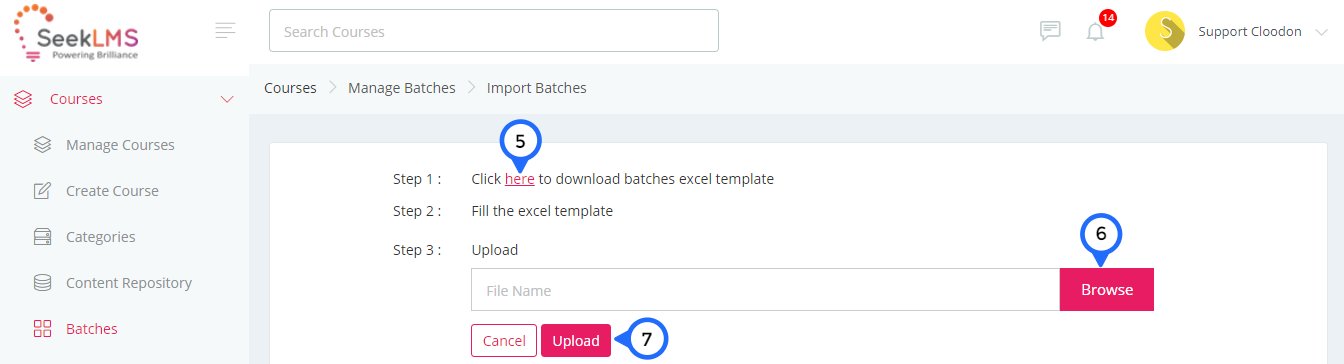Collapse the Courses sidebar section chevron

(x=227, y=99)
